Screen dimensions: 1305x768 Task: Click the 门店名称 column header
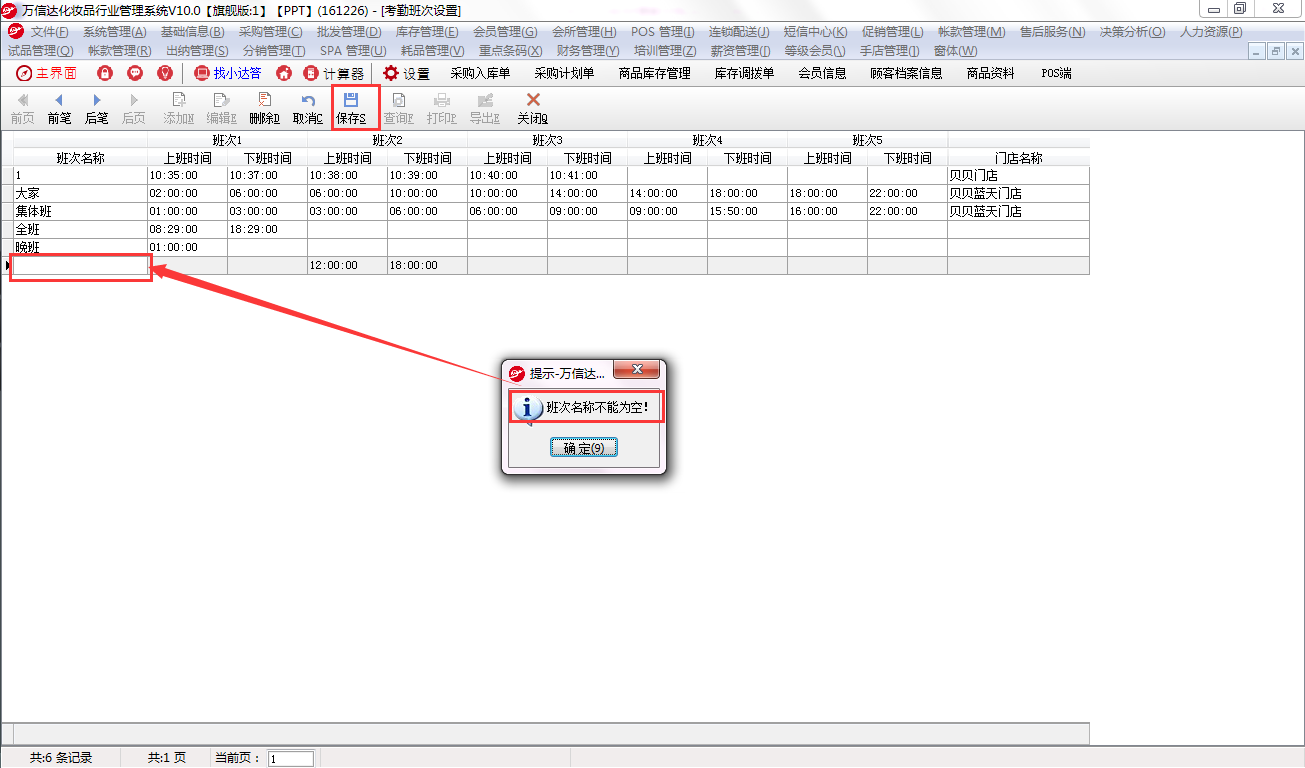point(1018,158)
